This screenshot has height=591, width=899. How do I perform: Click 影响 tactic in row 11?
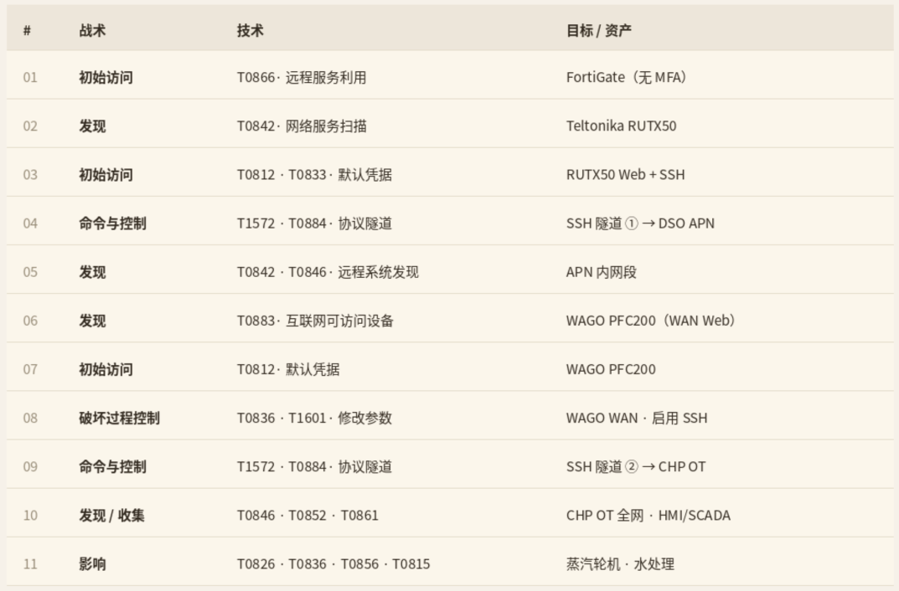[x=92, y=565]
